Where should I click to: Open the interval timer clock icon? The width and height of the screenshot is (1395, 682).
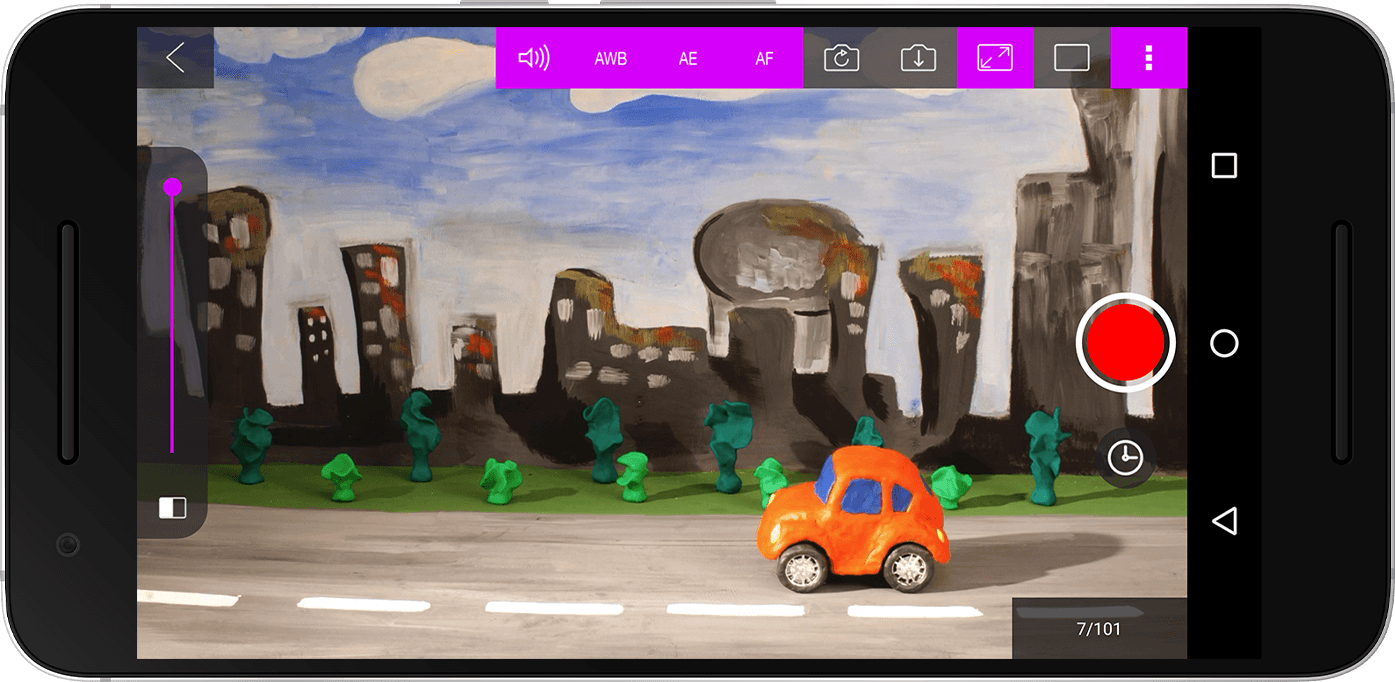(x=1126, y=458)
